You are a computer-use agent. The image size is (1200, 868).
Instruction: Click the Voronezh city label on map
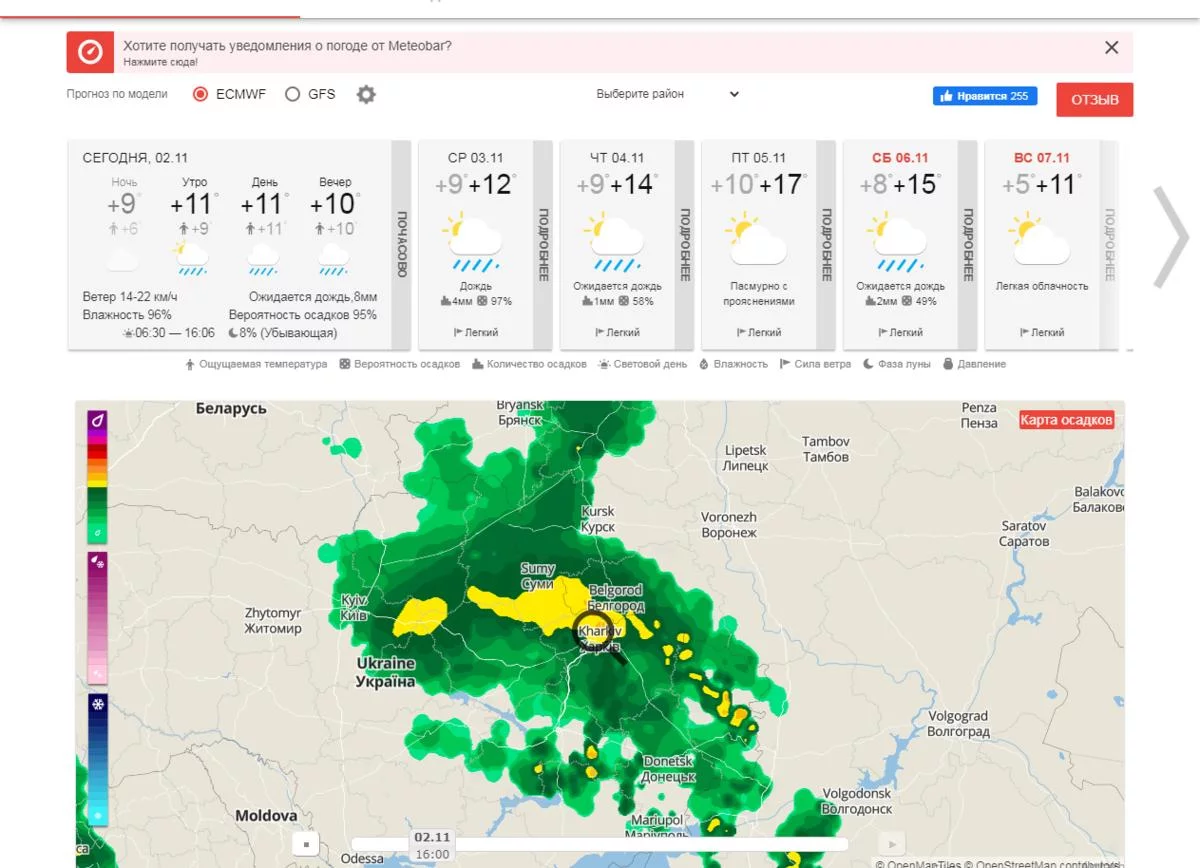(x=729, y=525)
